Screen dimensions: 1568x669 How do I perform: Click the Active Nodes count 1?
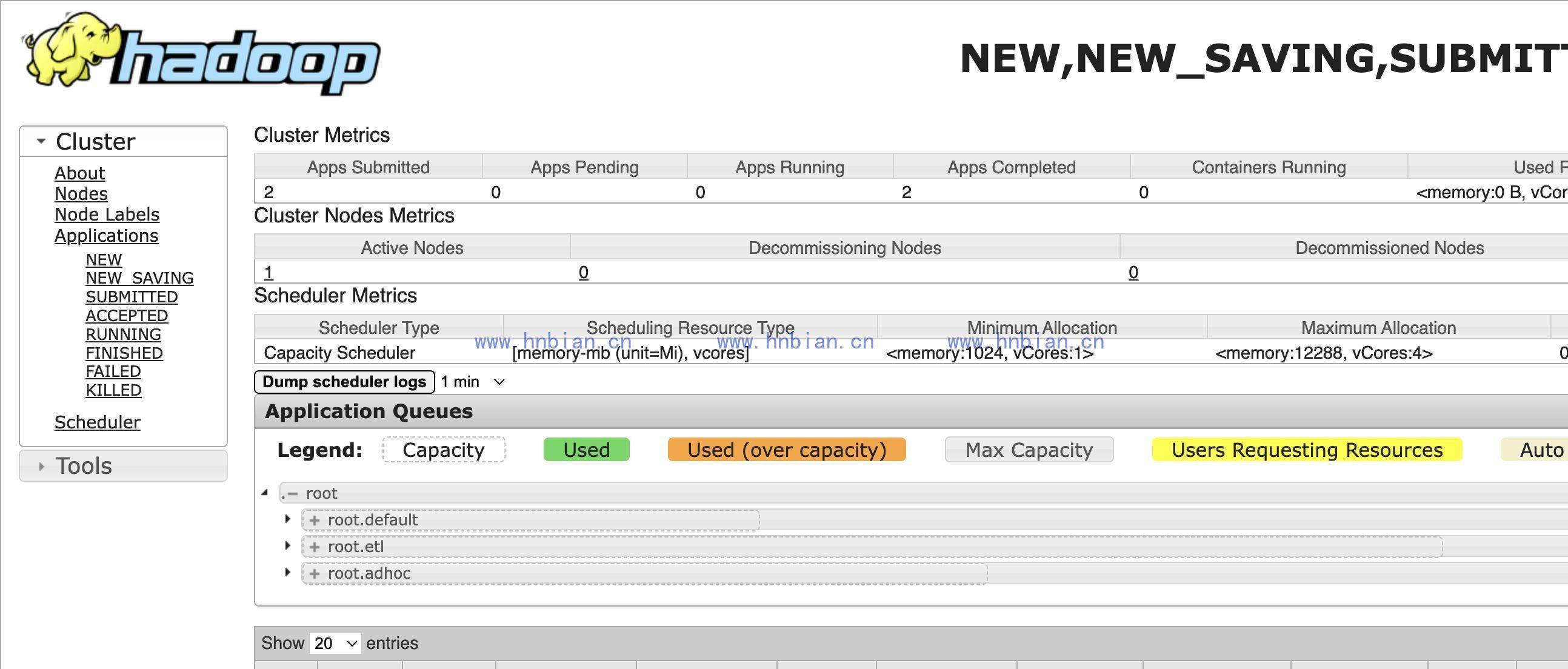point(269,272)
